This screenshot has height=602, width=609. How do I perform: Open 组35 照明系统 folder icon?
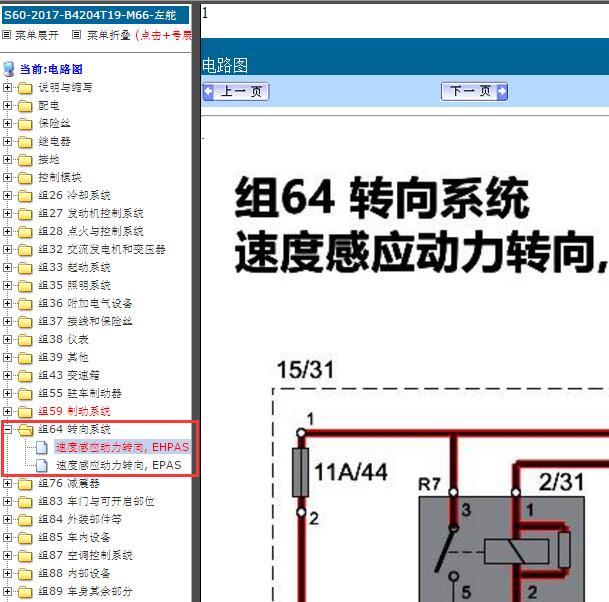pos(25,285)
